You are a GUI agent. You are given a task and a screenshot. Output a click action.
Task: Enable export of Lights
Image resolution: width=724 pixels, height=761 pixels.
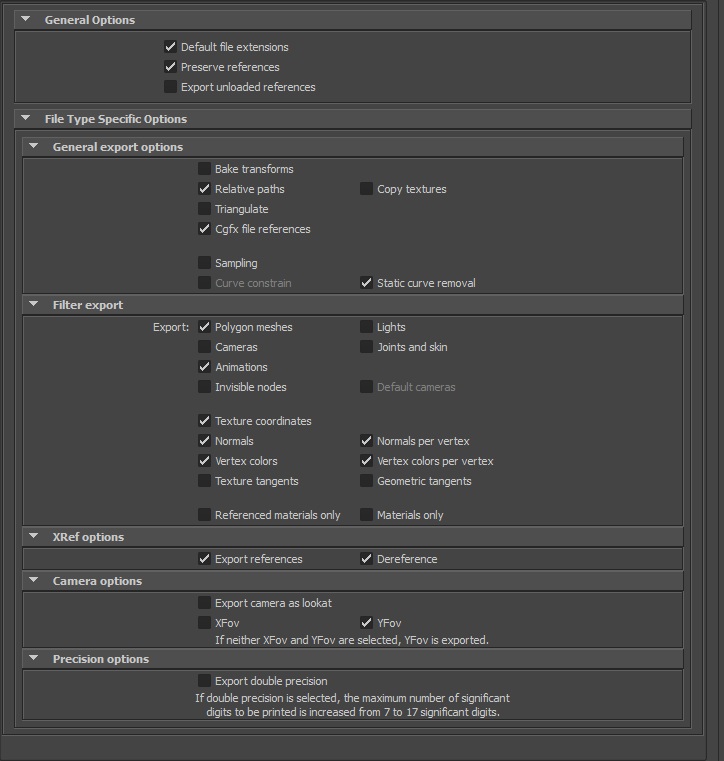point(367,327)
